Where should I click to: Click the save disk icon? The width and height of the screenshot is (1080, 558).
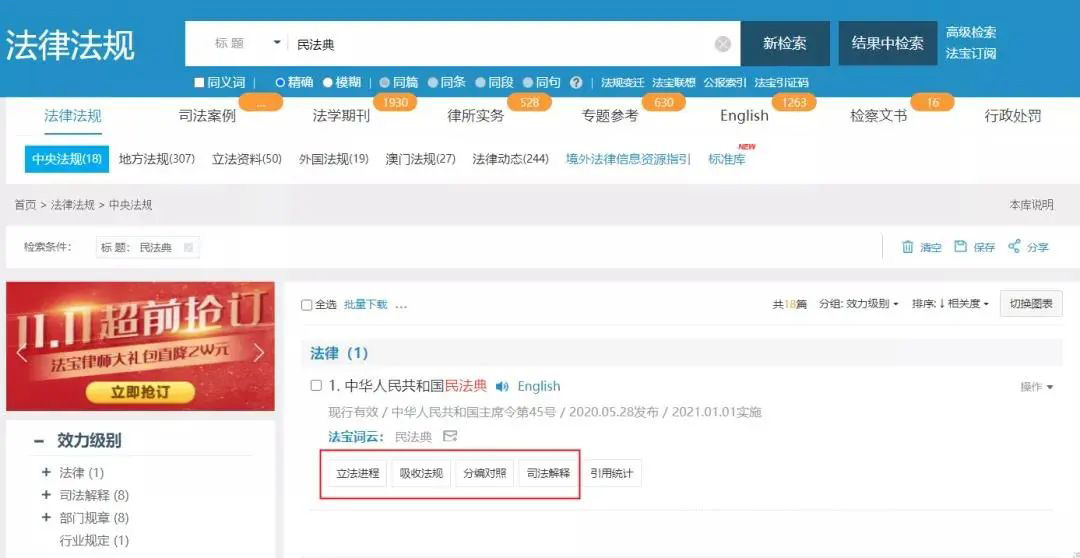coord(961,247)
